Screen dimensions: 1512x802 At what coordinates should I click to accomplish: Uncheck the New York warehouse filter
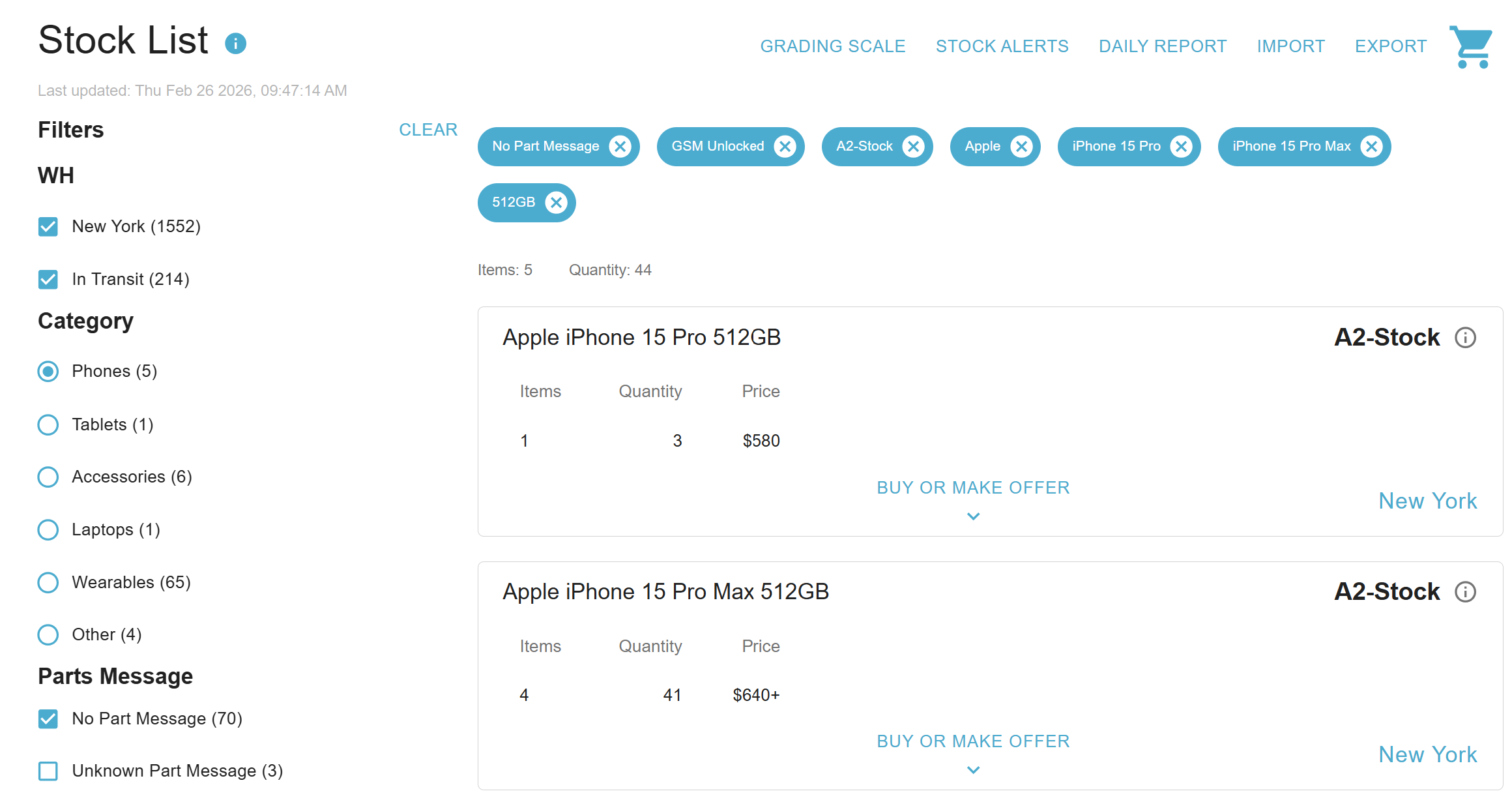point(48,227)
